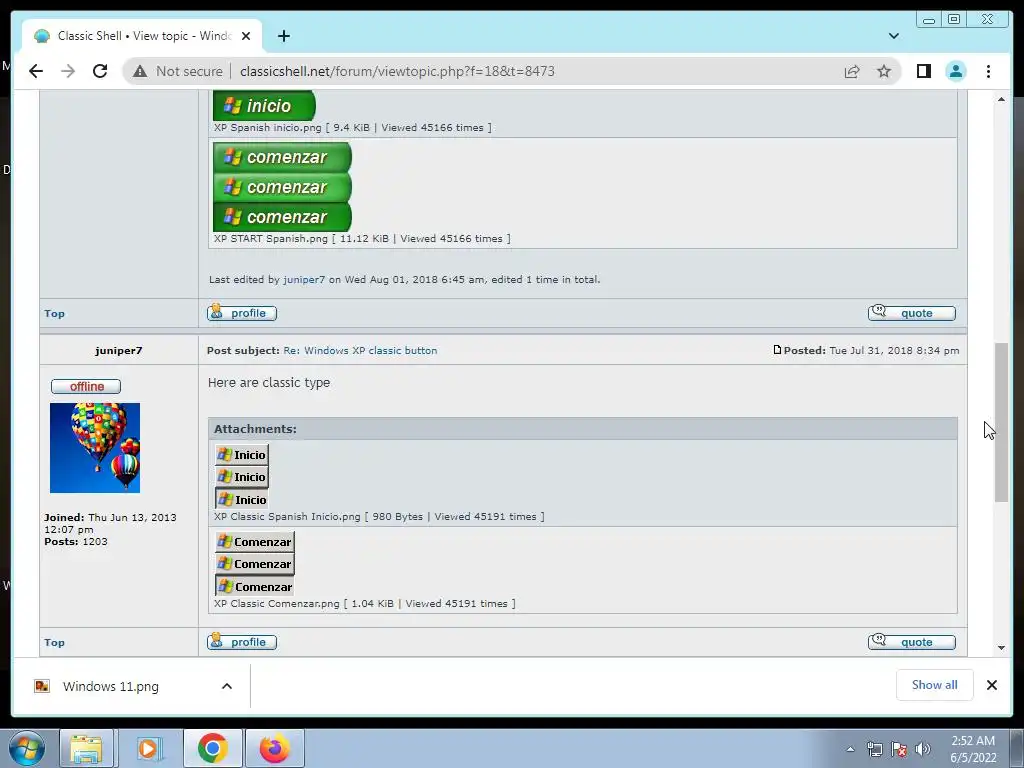Open File Explorer from taskbar
The width and height of the screenshot is (1024, 768).
[x=86, y=748]
